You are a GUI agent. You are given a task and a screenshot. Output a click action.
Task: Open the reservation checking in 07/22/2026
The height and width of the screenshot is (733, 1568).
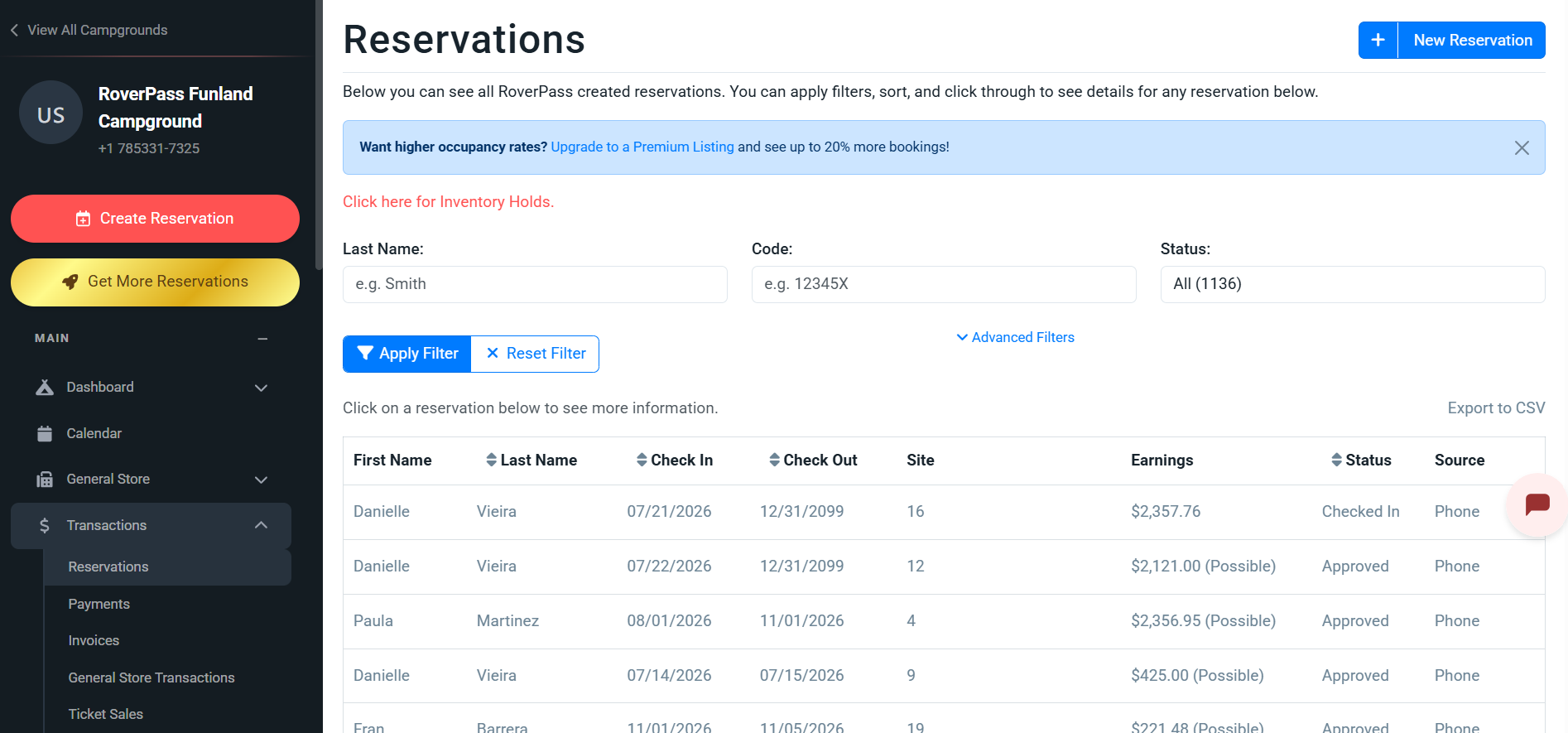(944, 567)
